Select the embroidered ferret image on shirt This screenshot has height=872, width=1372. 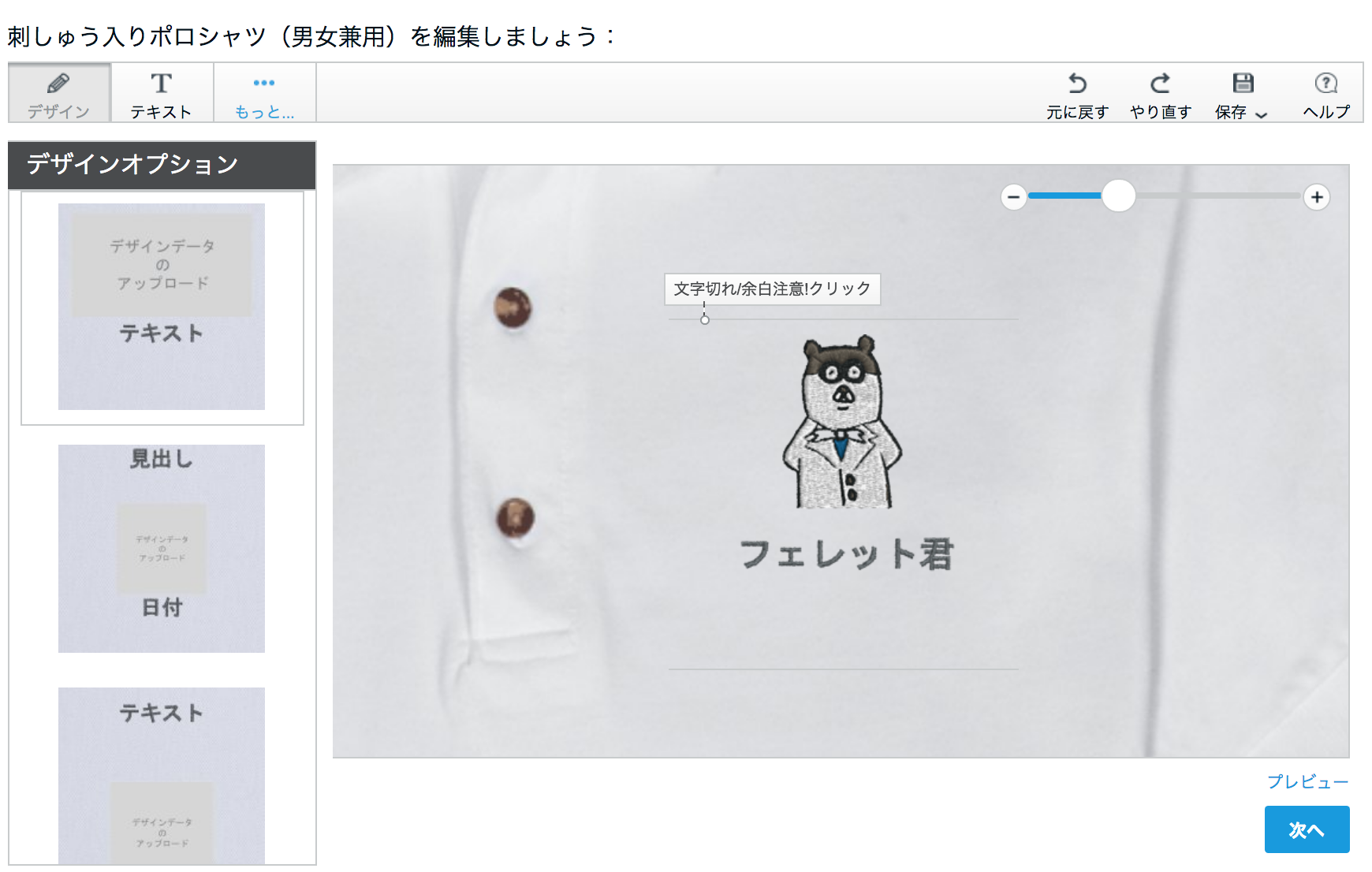click(x=842, y=422)
